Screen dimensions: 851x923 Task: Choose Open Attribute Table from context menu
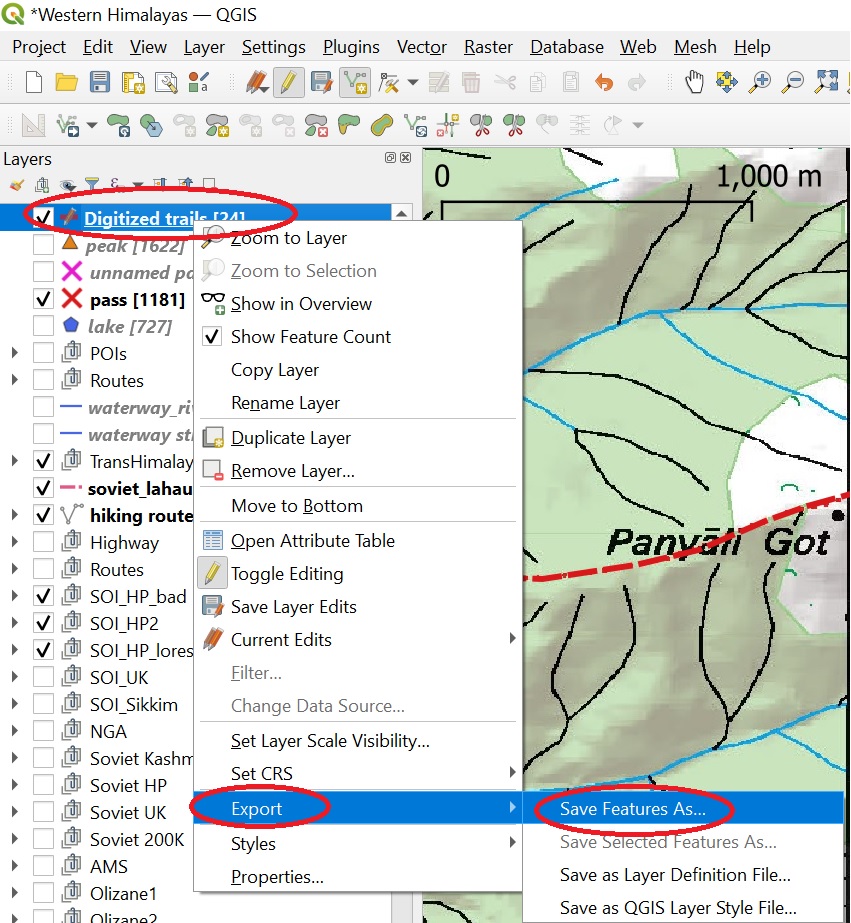358,540
